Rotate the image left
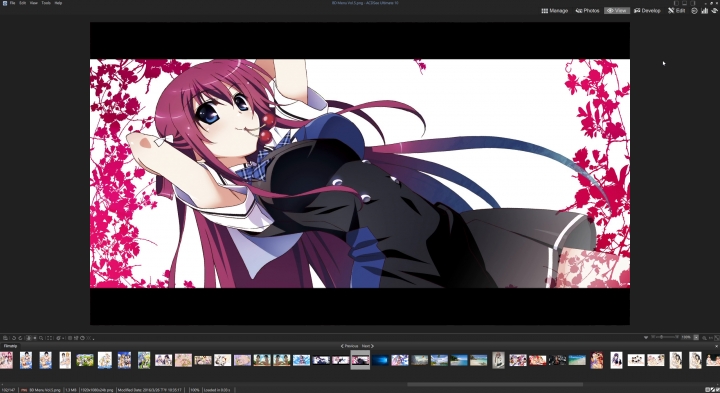 (14, 338)
